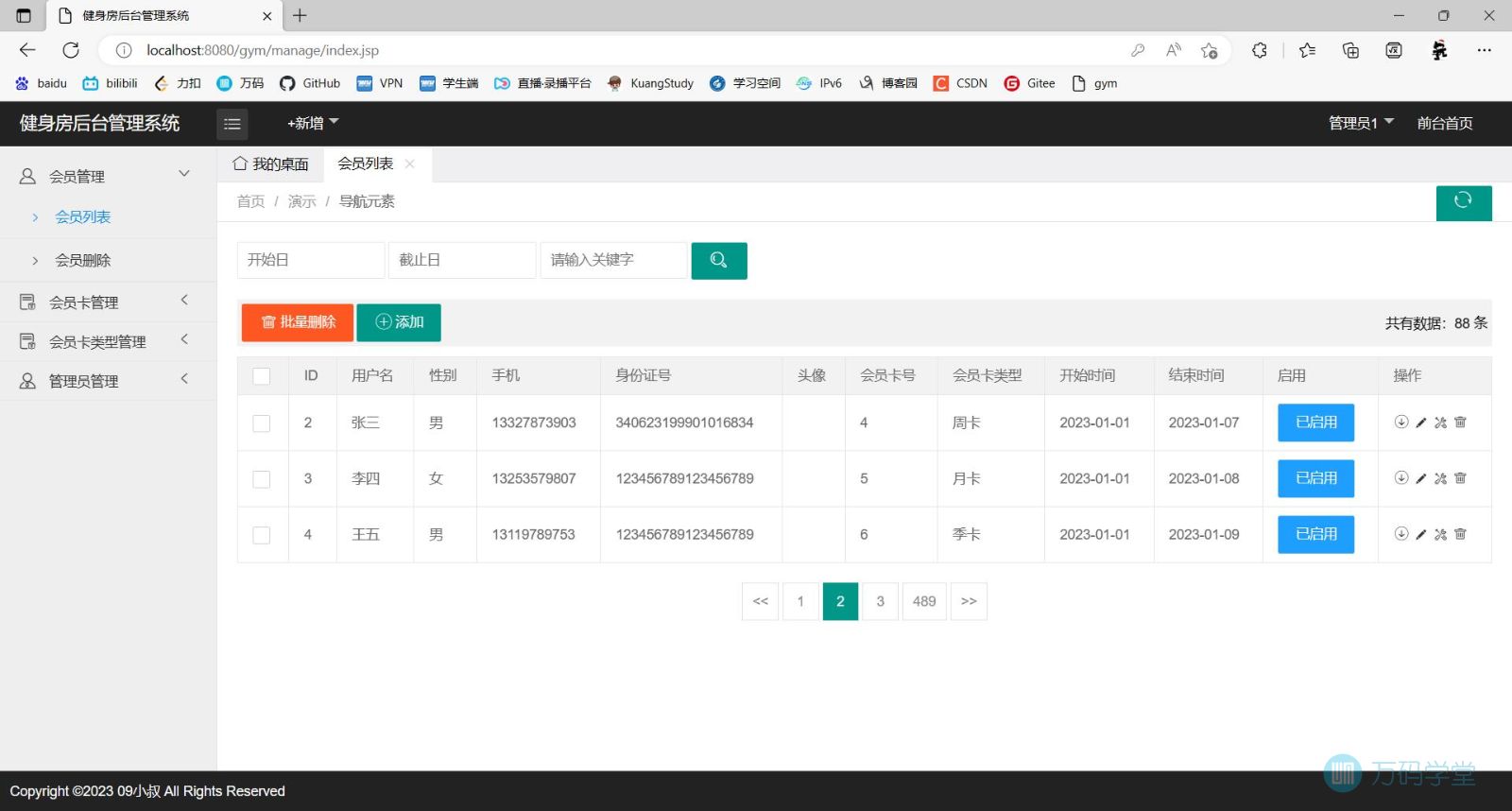Expand the 会员卡类型管理 sidebar section

coord(108,341)
